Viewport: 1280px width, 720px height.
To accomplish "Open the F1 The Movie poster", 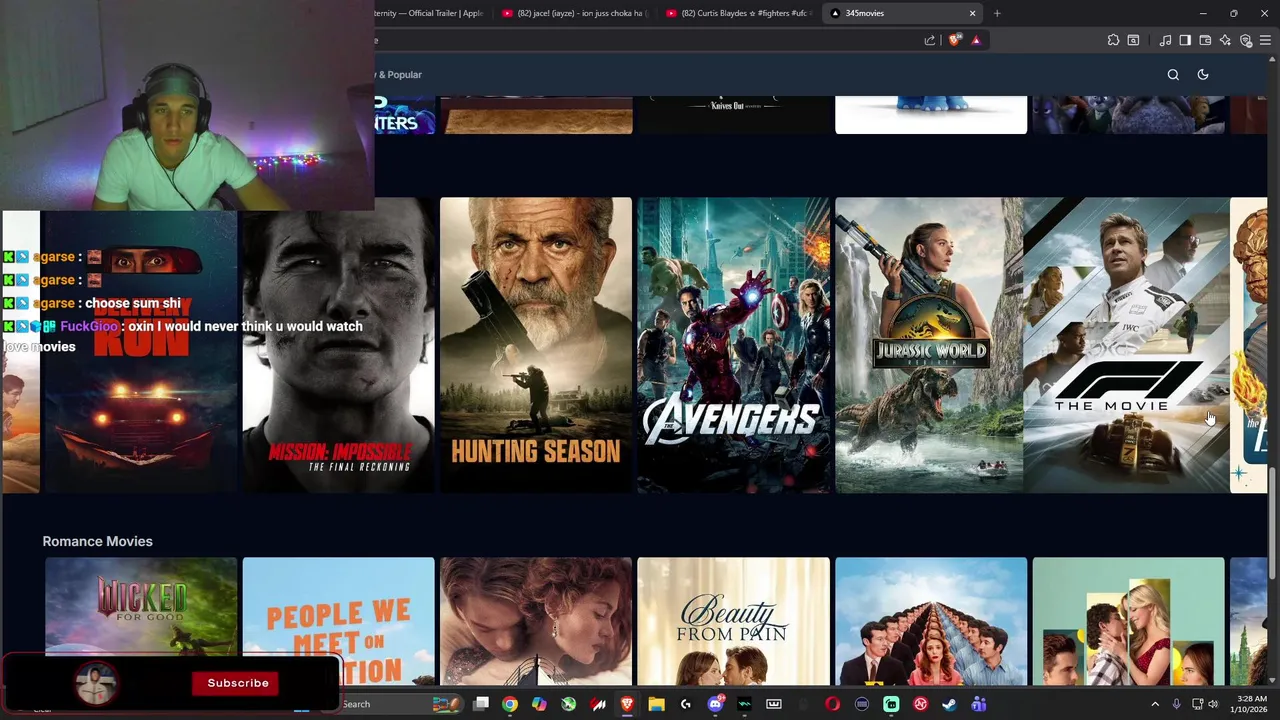I will (1127, 345).
